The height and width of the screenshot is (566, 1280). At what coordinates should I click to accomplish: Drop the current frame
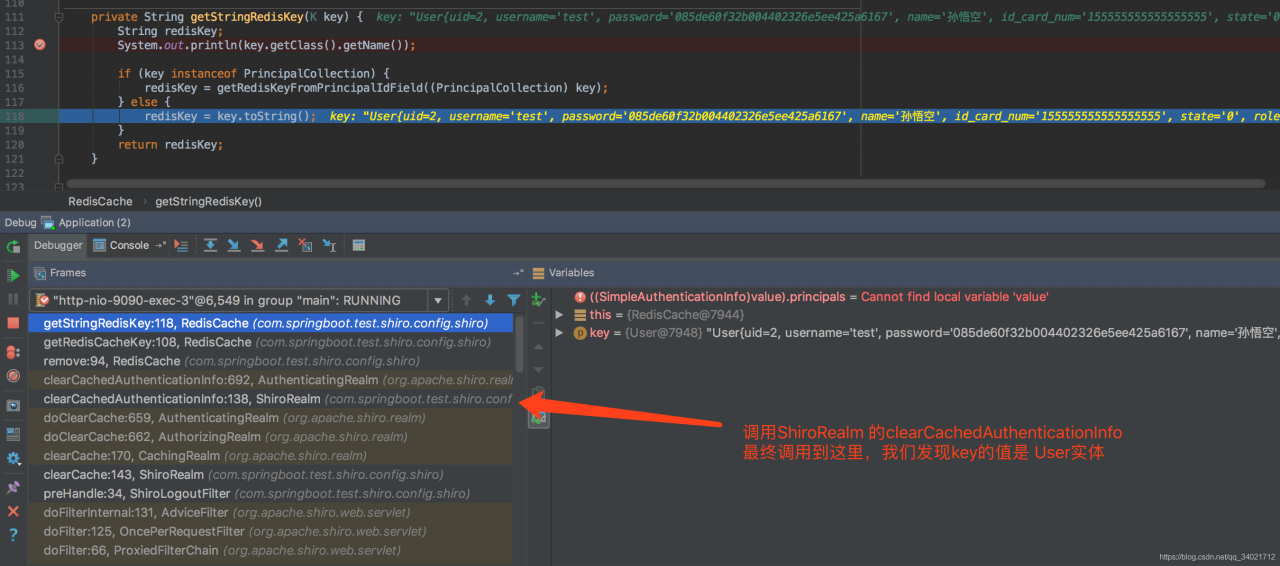[305, 245]
